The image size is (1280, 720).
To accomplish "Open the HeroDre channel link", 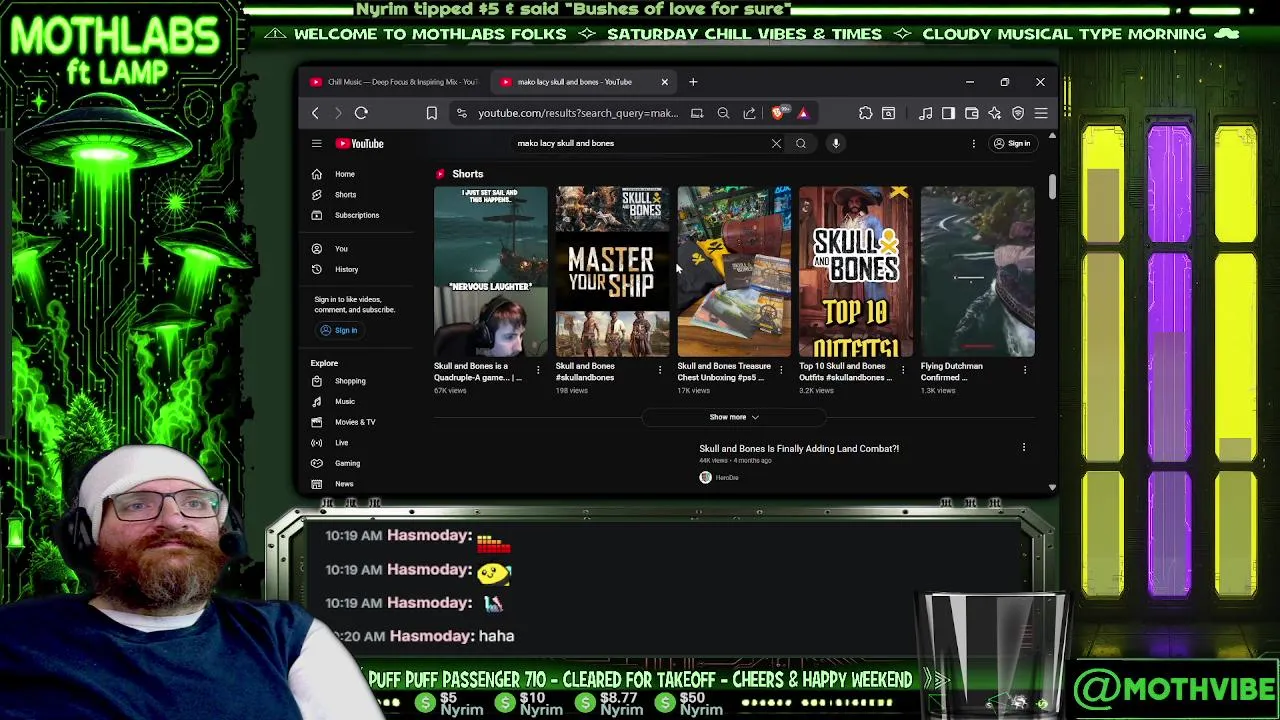I will [727, 478].
